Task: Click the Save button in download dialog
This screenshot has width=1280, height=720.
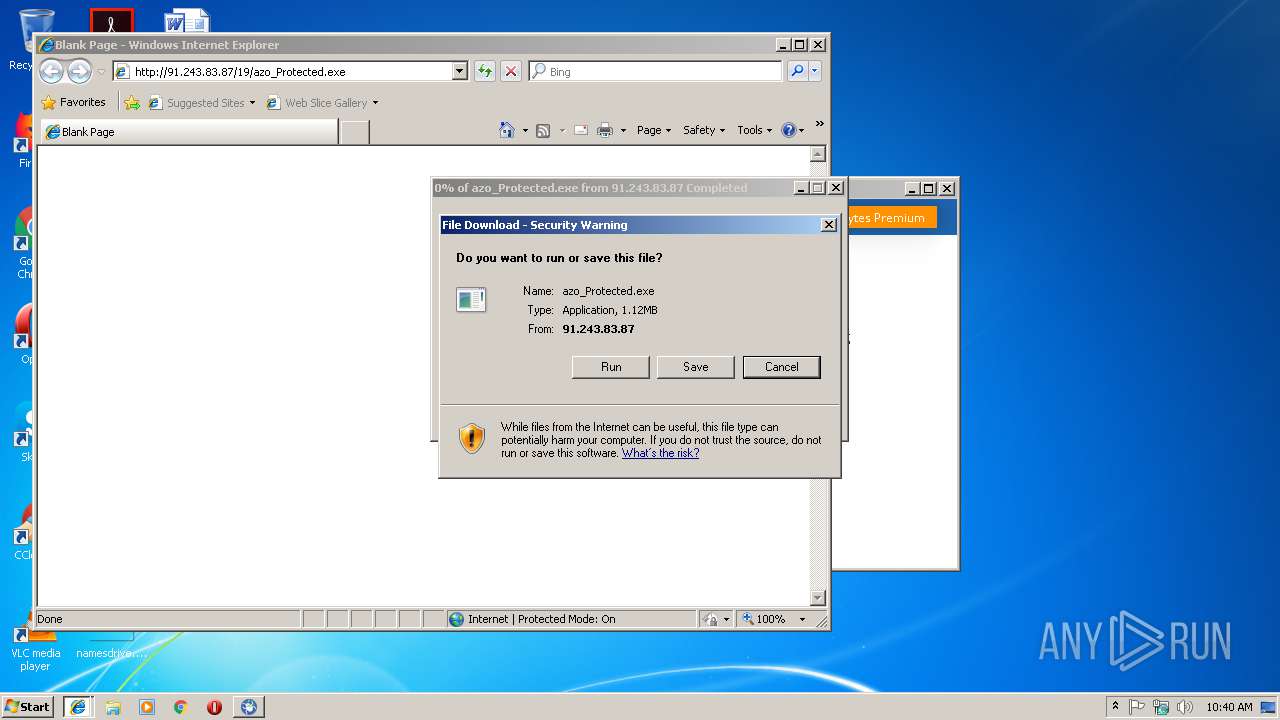Action: click(x=696, y=367)
